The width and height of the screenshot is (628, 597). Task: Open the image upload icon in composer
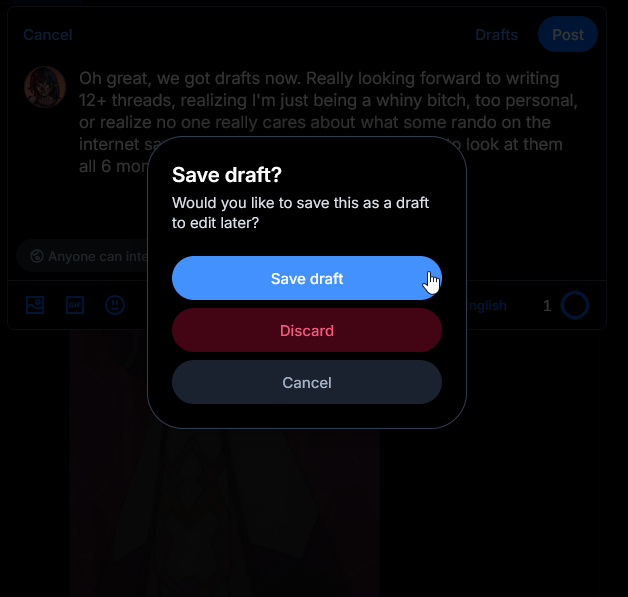point(35,305)
